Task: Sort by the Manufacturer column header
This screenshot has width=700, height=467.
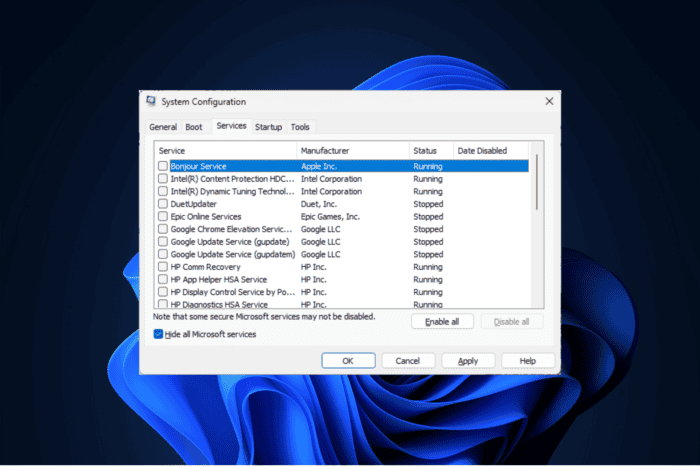Action: (353, 150)
